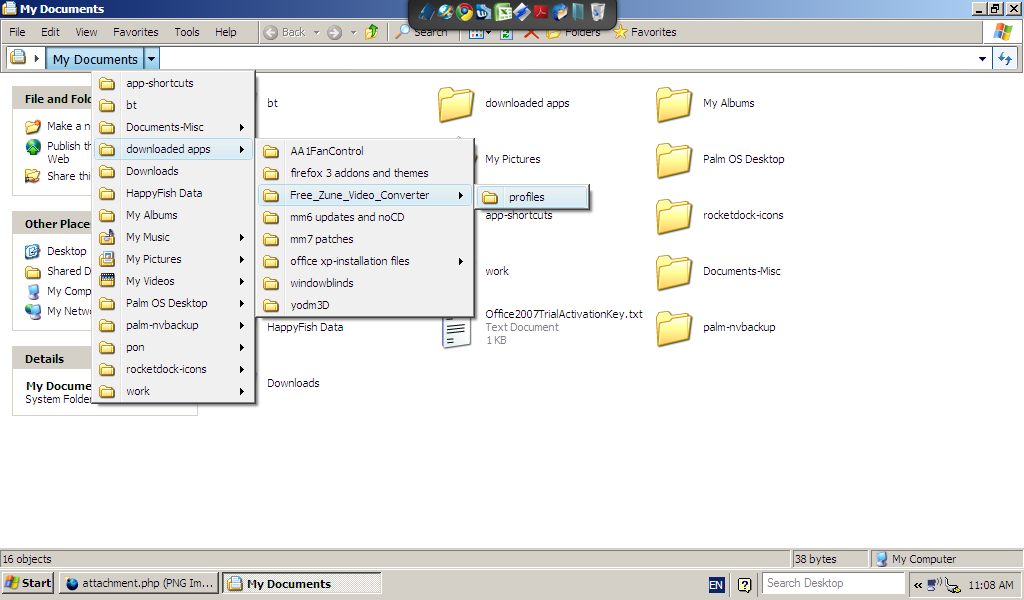
Task: Open Thunderbird mail from the dock
Action: [560, 12]
